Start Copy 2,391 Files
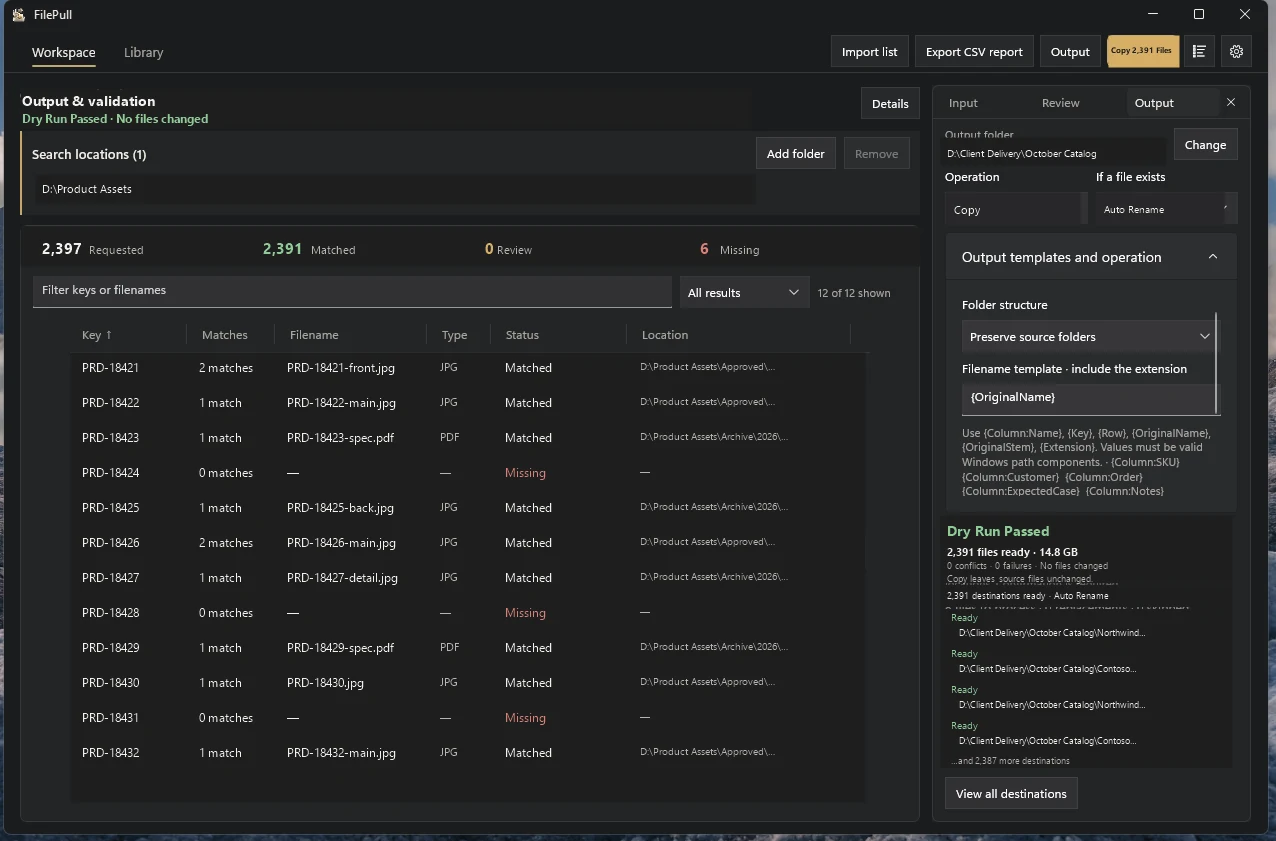The image size is (1276, 841). click(x=1142, y=51)
